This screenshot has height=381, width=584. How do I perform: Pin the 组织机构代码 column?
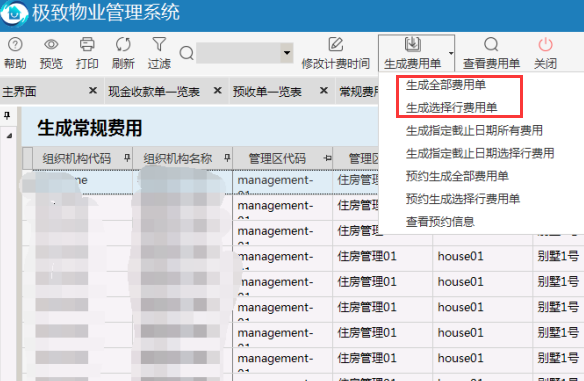(127, 158)
